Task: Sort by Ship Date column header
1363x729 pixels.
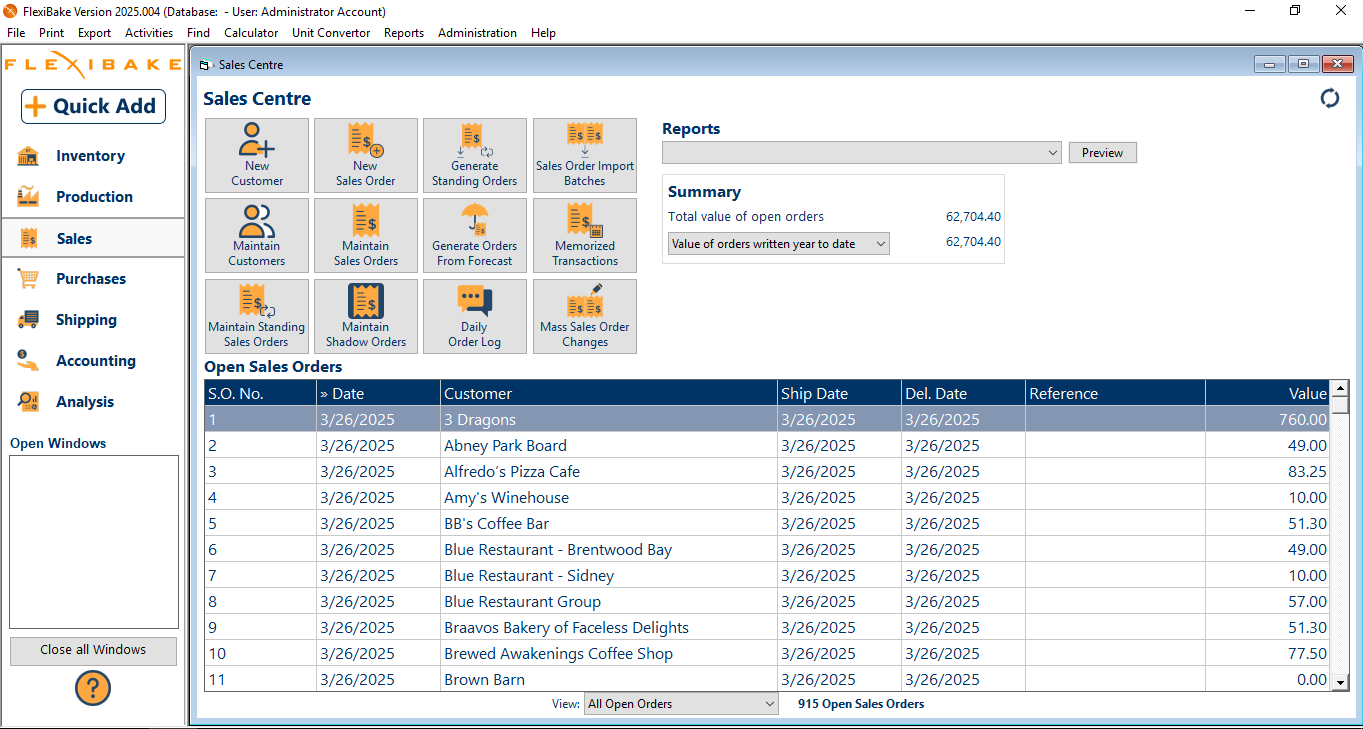Action: [839, 393]
